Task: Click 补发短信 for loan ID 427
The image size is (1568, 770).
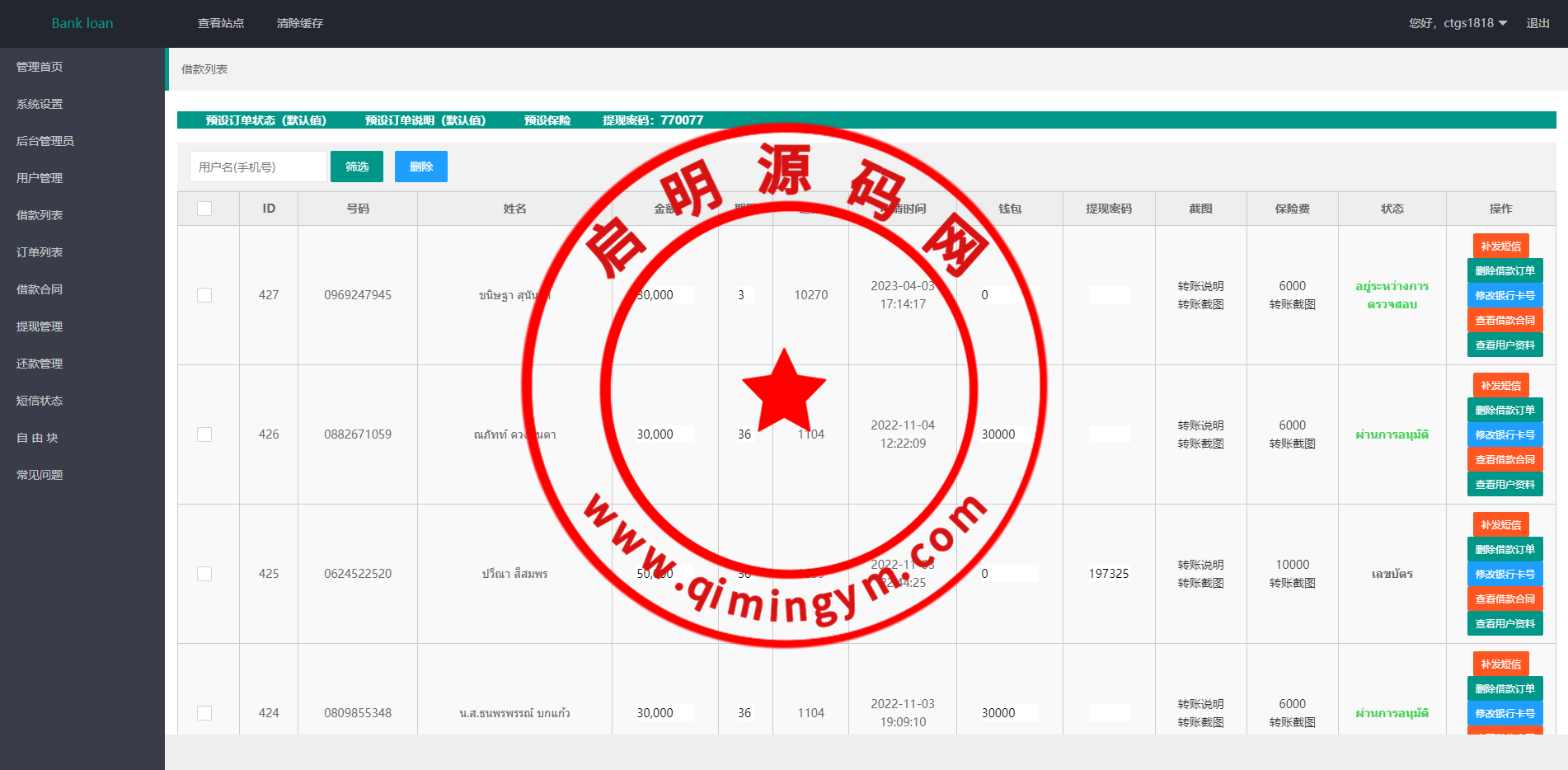Action: click(1500, 246)
